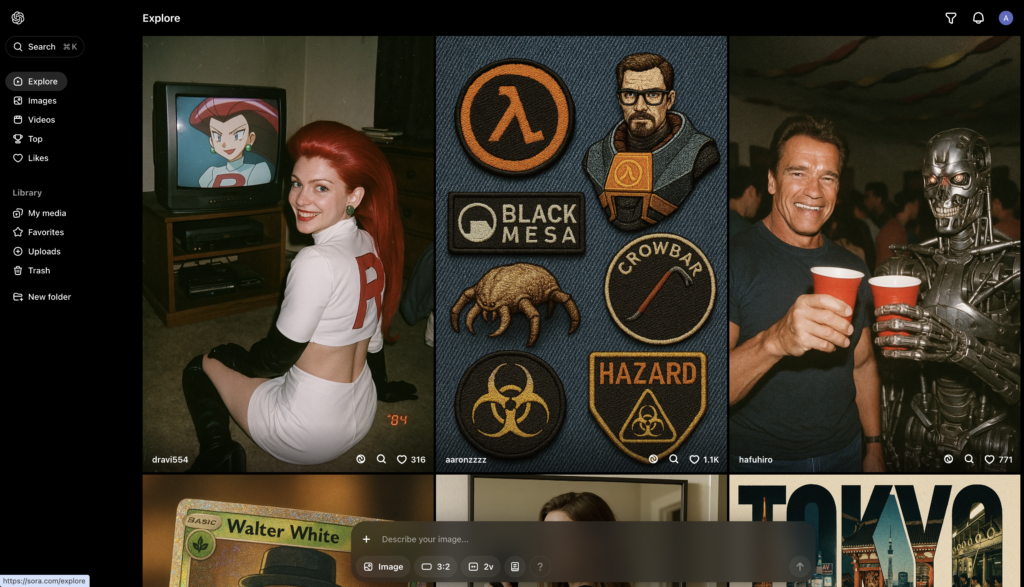The image size is (1024, 587).
Task: Go to Videos in the sidebar
Action: (x=41, y=120)
